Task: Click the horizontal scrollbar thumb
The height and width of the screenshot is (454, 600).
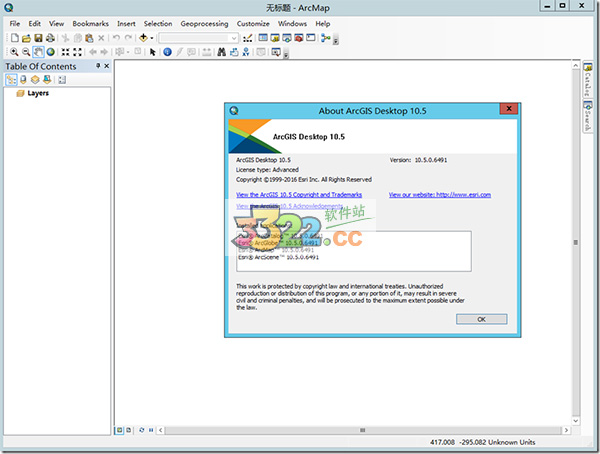Action: pos(362,430)
